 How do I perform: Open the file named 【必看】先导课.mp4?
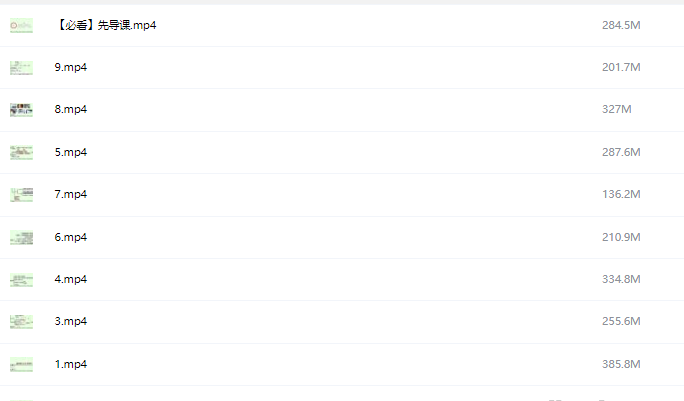tap(105, 25)
